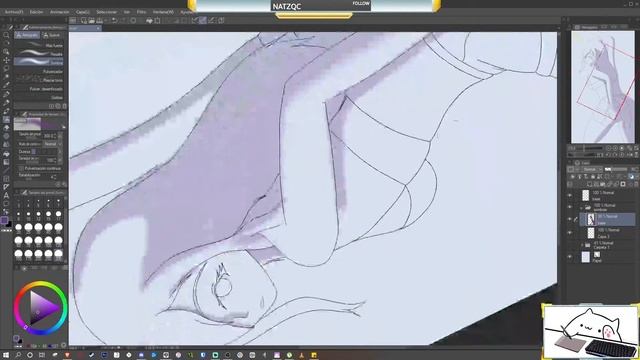The width and height of the screenshot is (640, 360).
Task: Open the Archivo menu
Action: tap(14, 12)
